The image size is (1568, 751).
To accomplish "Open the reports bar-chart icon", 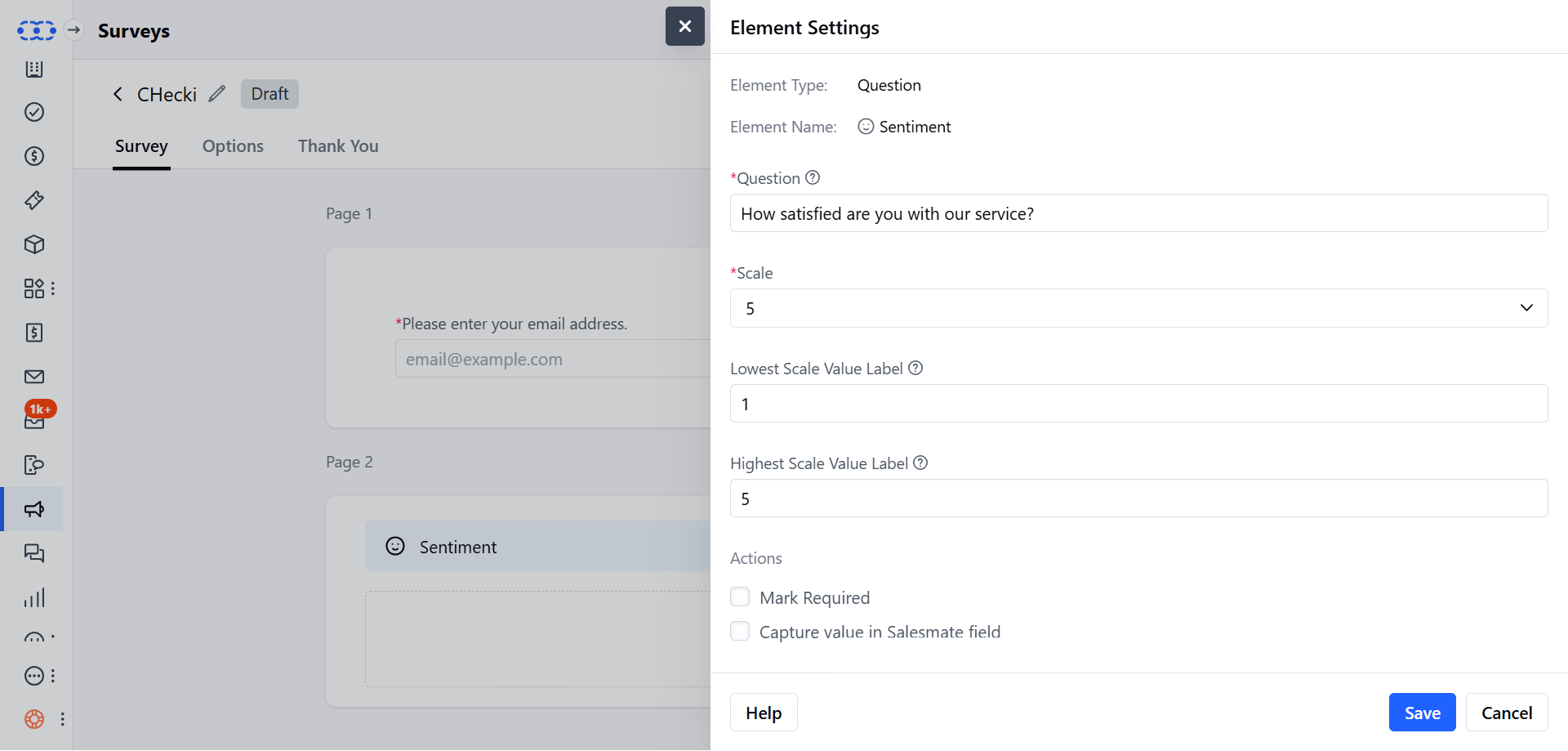I will 34,598.
